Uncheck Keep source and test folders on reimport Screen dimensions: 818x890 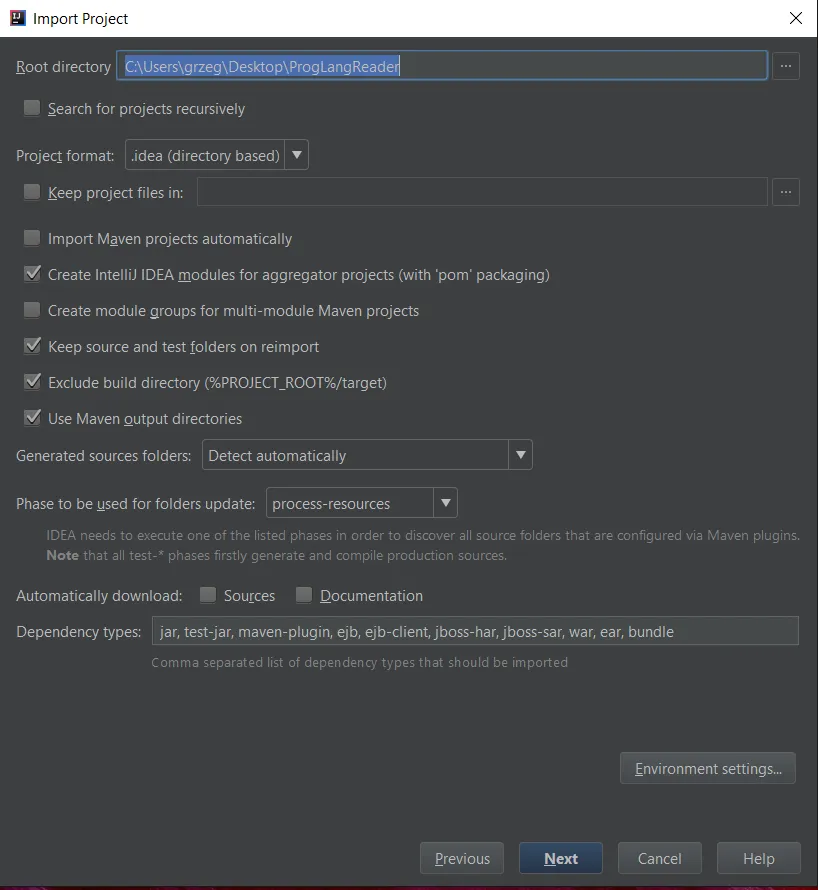pyautogui.click(x=32, y=346)
